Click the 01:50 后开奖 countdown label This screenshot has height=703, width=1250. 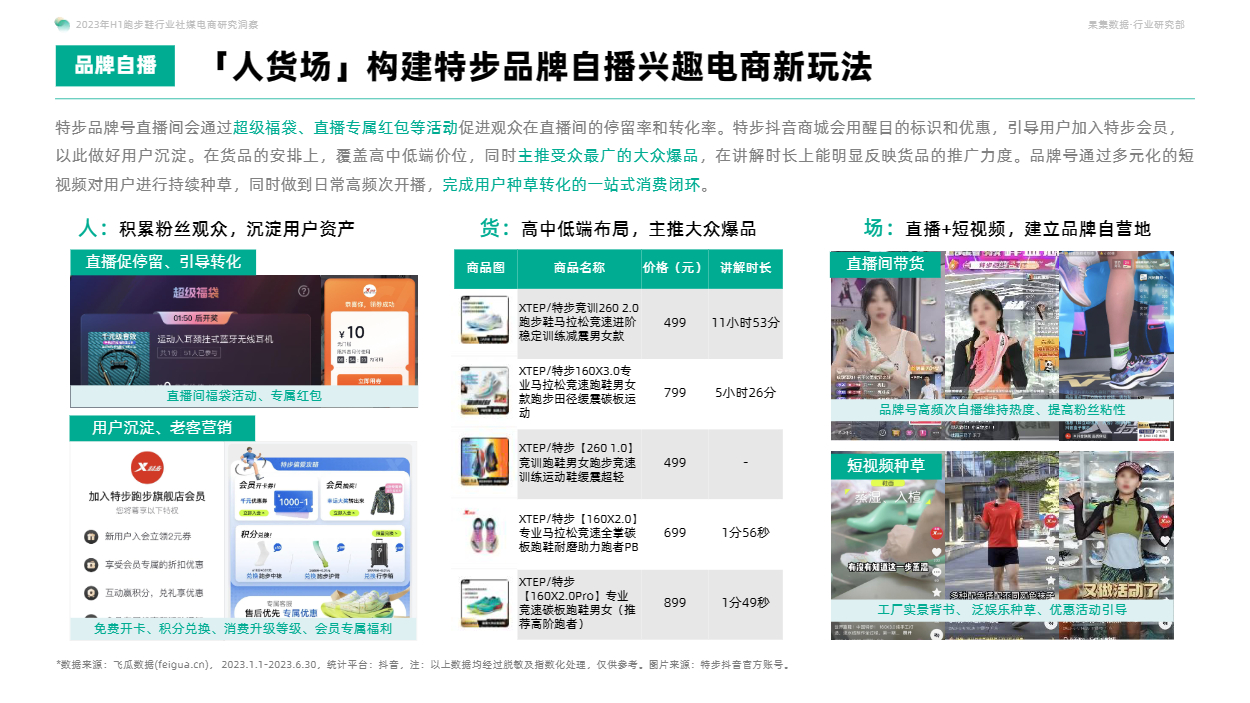click(x=194, y=317)
